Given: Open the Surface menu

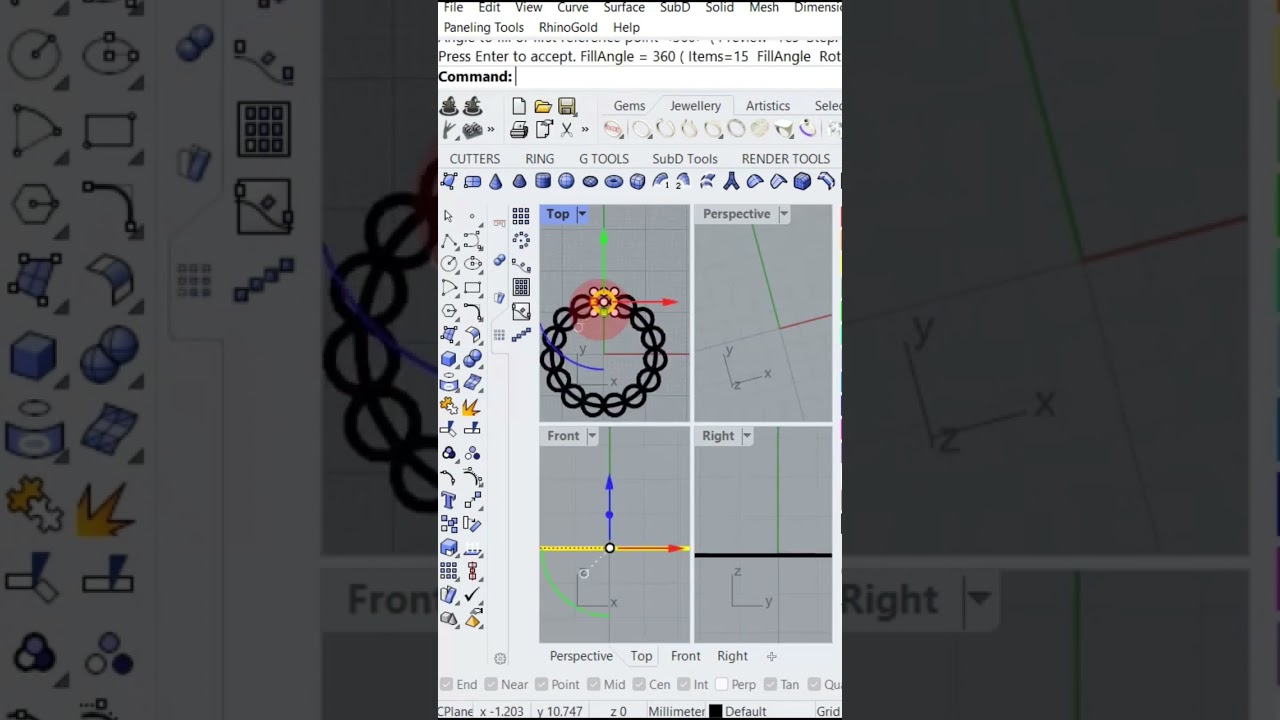Looking at the screenshot, I should coord(624,7).
